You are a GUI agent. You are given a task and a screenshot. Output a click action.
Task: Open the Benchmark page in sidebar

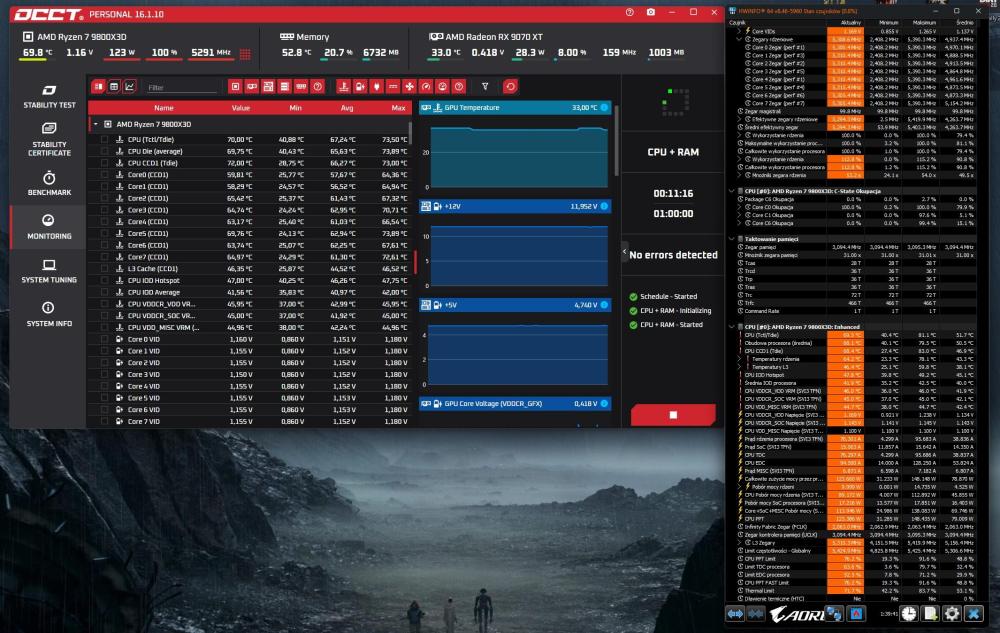(x=49, y=183)
